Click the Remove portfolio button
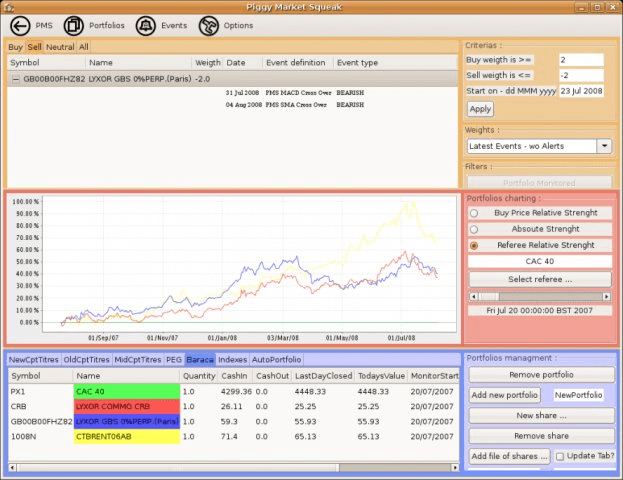Image resolution: width=623 pixels, height=480 pixels. (x=541, y=375)
